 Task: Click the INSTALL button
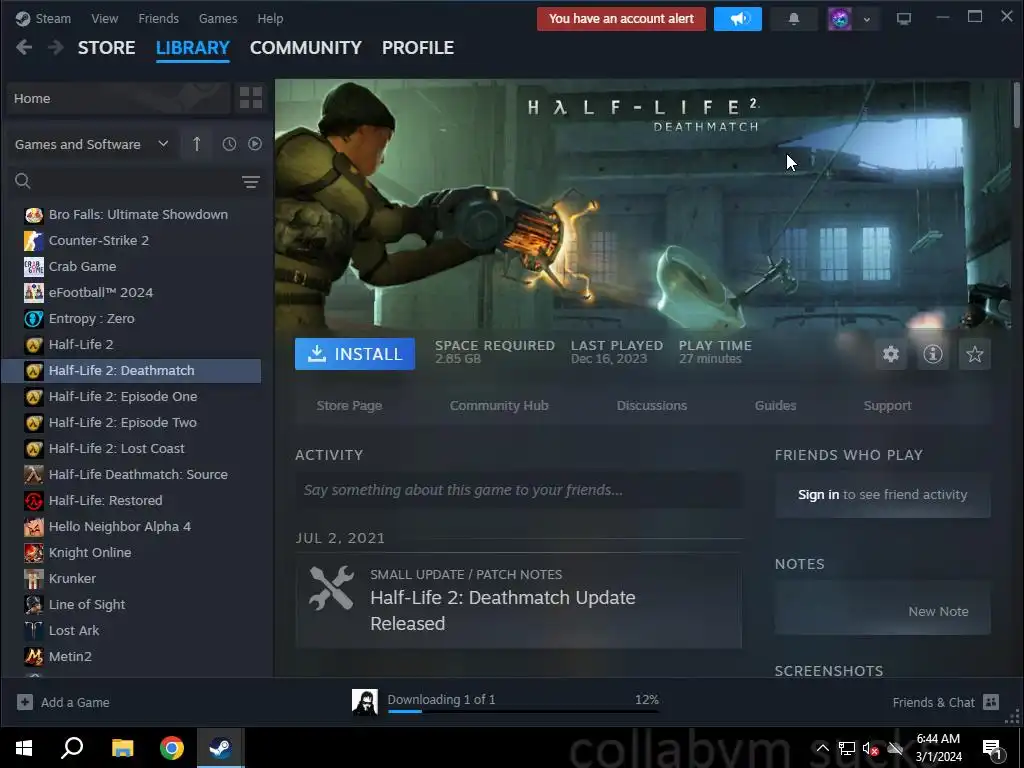click(x=355, y=354)
